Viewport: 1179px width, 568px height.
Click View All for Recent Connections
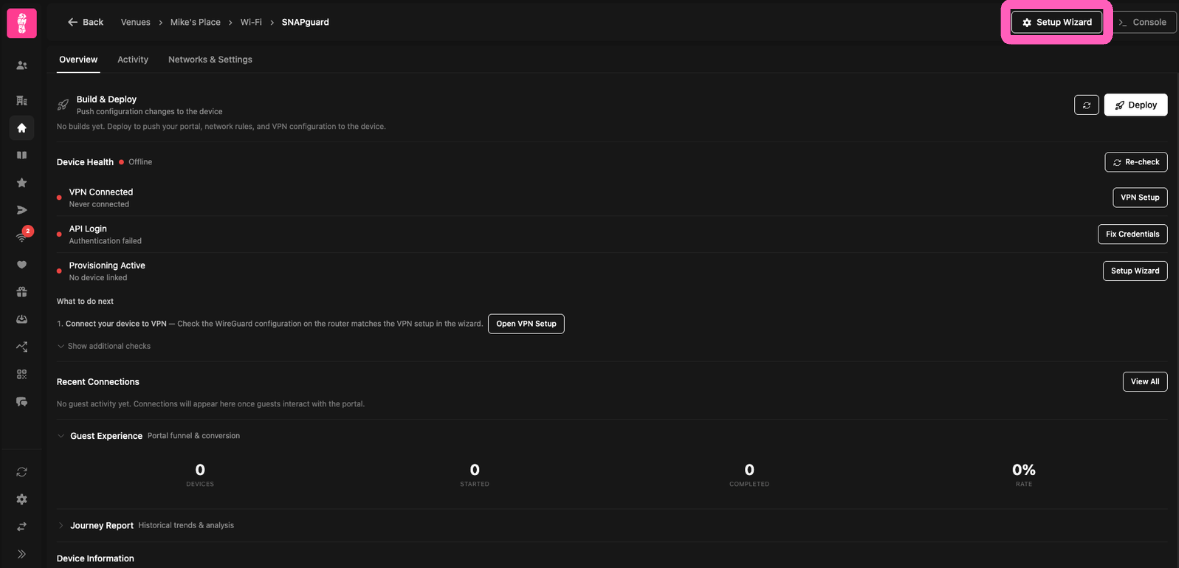pyautogui.click(x=1144, y=381)
